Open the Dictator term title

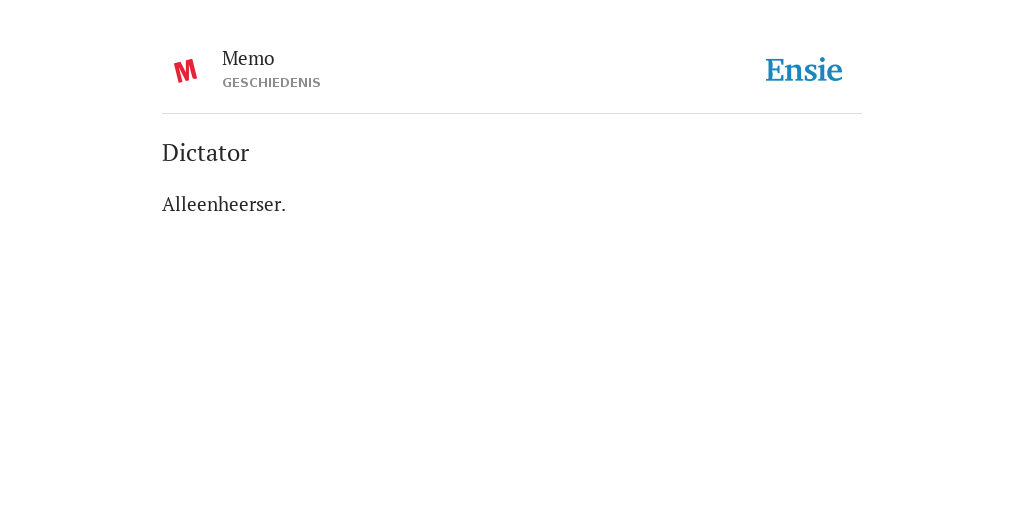(x=205, y=153)
